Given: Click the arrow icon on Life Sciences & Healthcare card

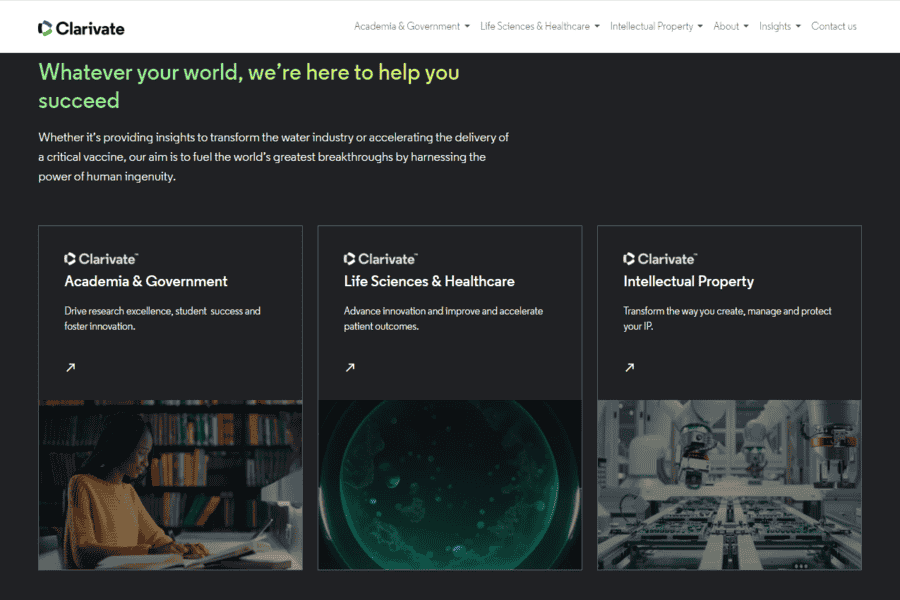Looking at the screenshot, I should coord(350,367).
